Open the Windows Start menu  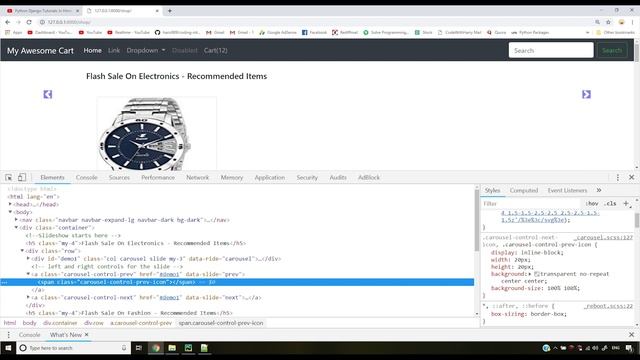[8, 348]
